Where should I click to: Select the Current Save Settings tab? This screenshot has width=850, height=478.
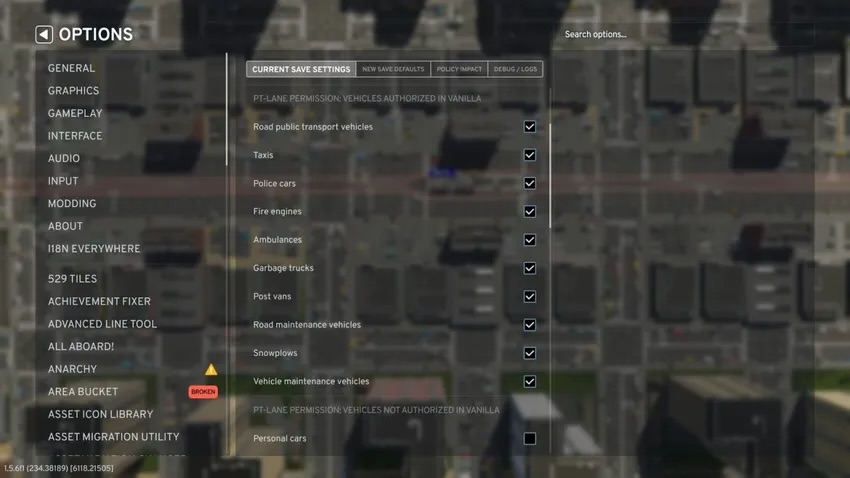coord(301,69)
